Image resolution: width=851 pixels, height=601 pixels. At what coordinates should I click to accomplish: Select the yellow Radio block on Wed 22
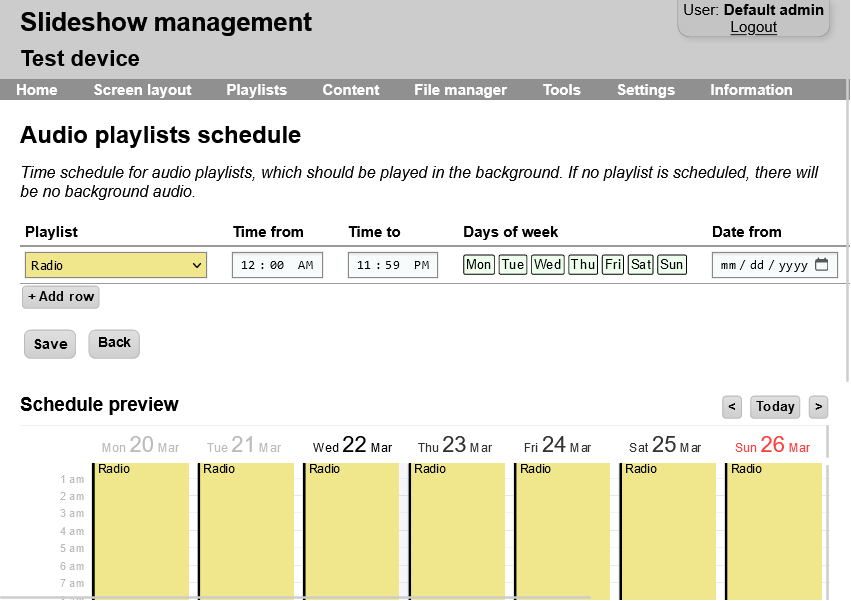[351, 530]
